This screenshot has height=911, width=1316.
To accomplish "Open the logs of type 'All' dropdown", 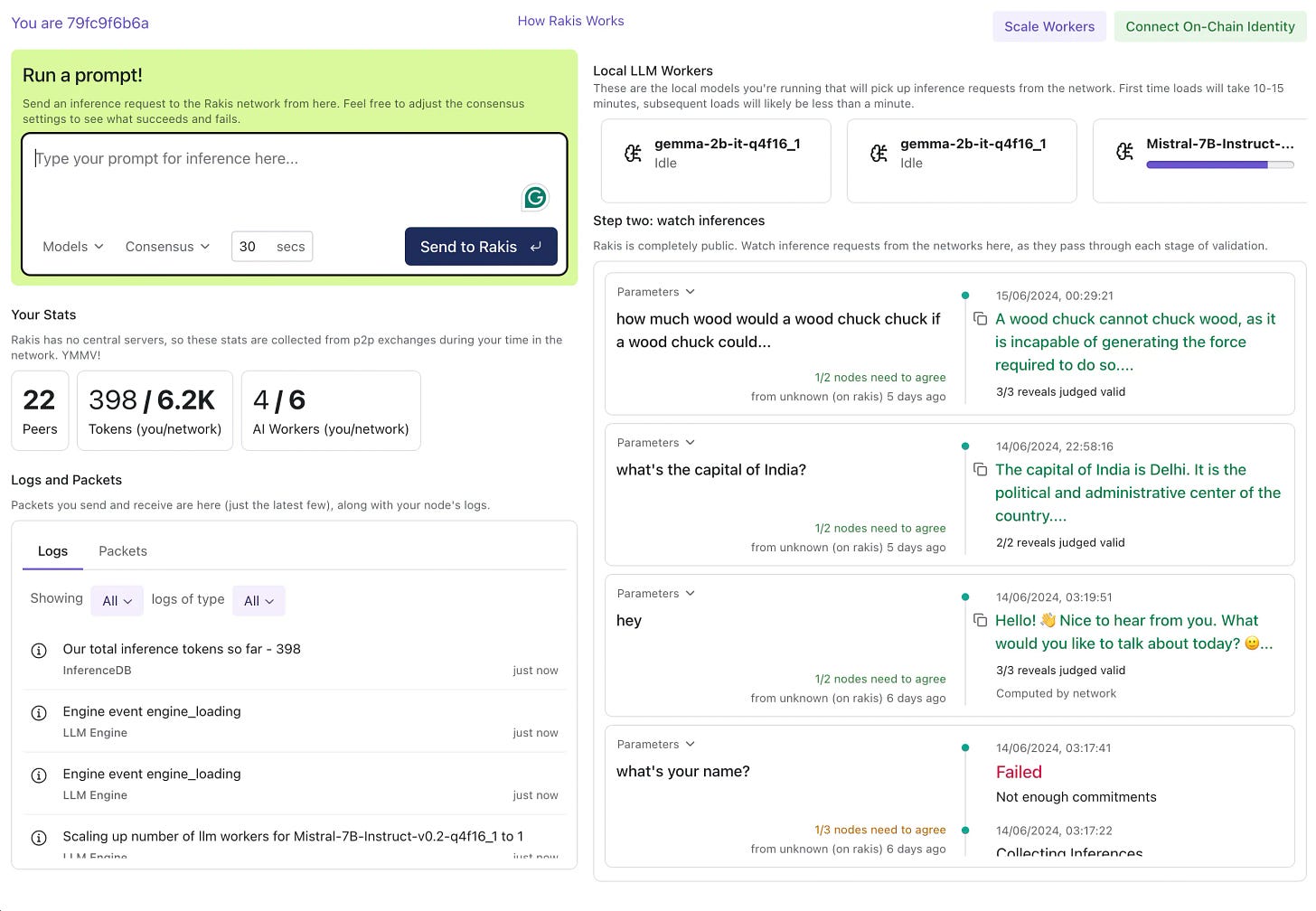I will pyautogui.click(x=258, y=601).
